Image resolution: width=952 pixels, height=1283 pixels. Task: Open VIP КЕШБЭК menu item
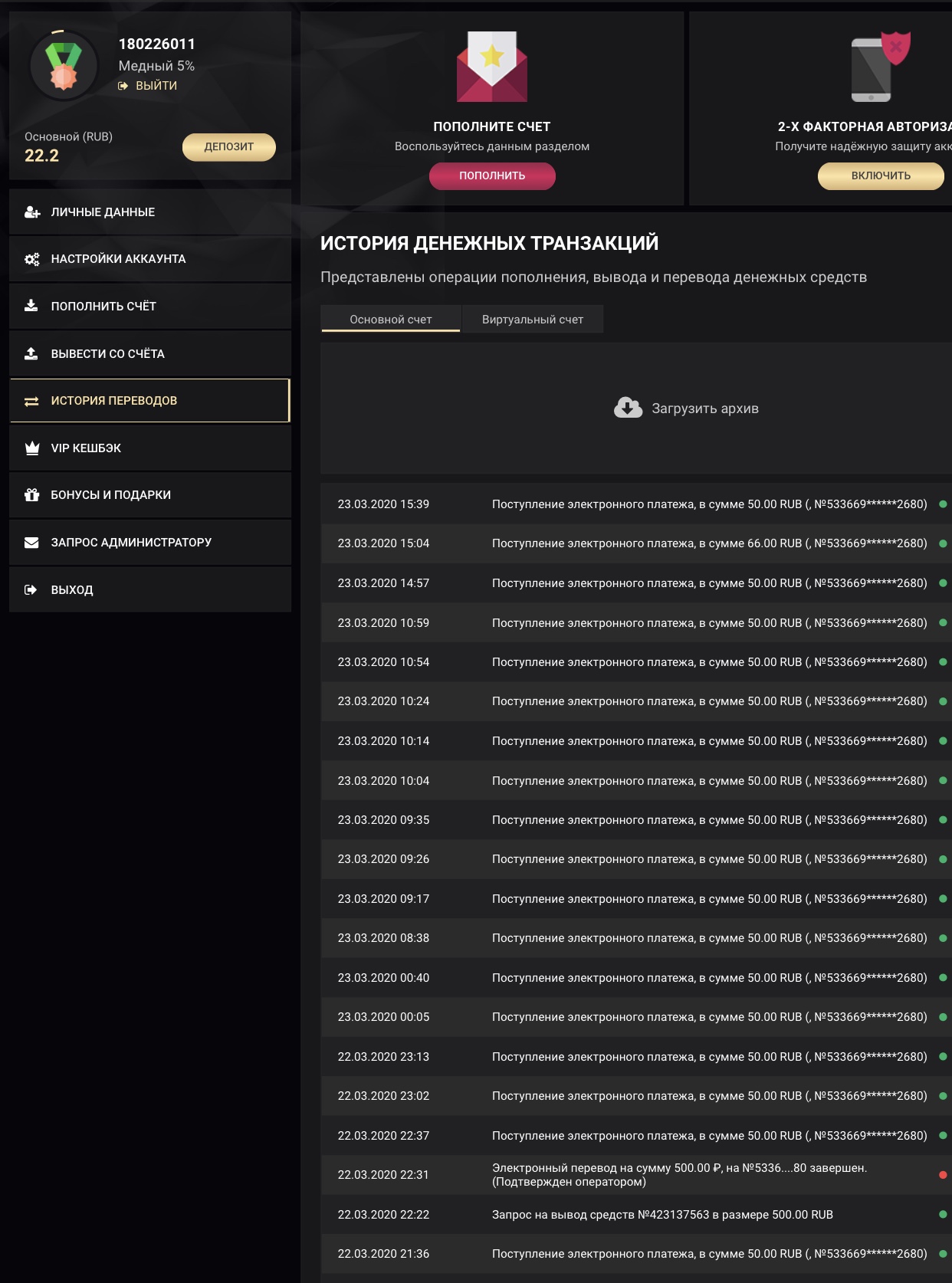tap(150, 448)
